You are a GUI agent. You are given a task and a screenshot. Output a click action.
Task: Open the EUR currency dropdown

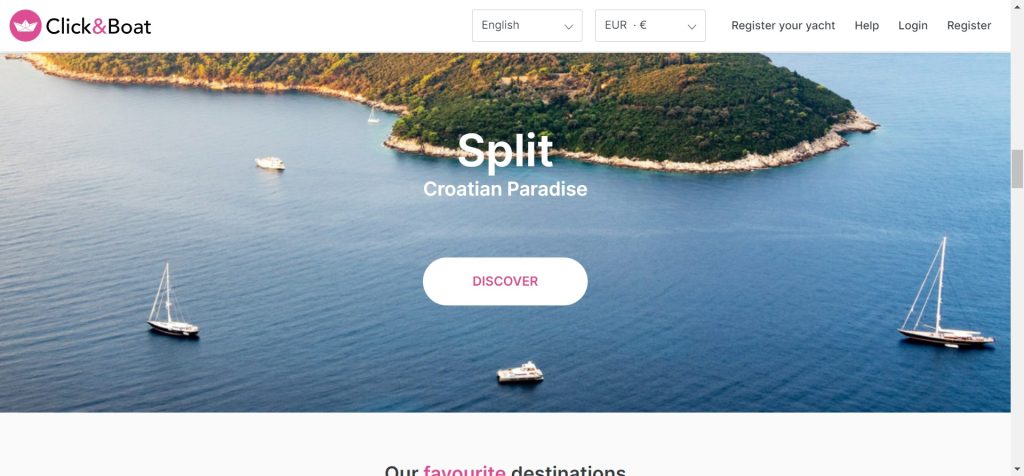(650, 25)
